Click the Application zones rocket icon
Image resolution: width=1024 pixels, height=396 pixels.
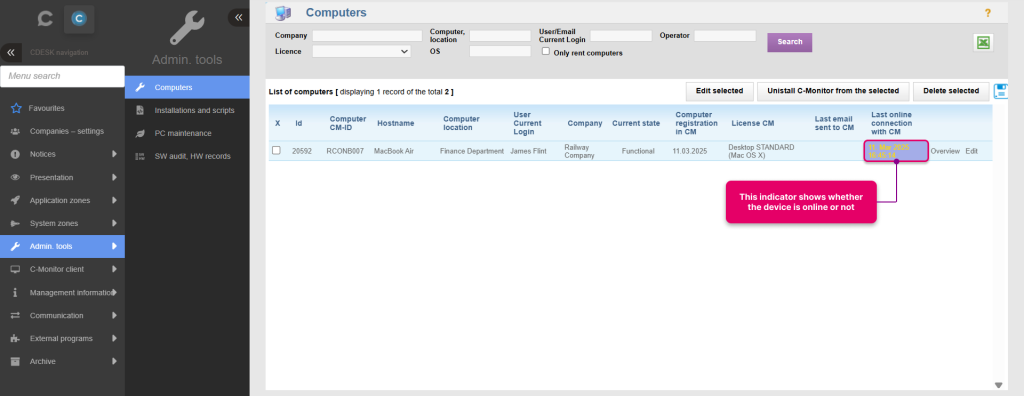(x=16, y=201)
